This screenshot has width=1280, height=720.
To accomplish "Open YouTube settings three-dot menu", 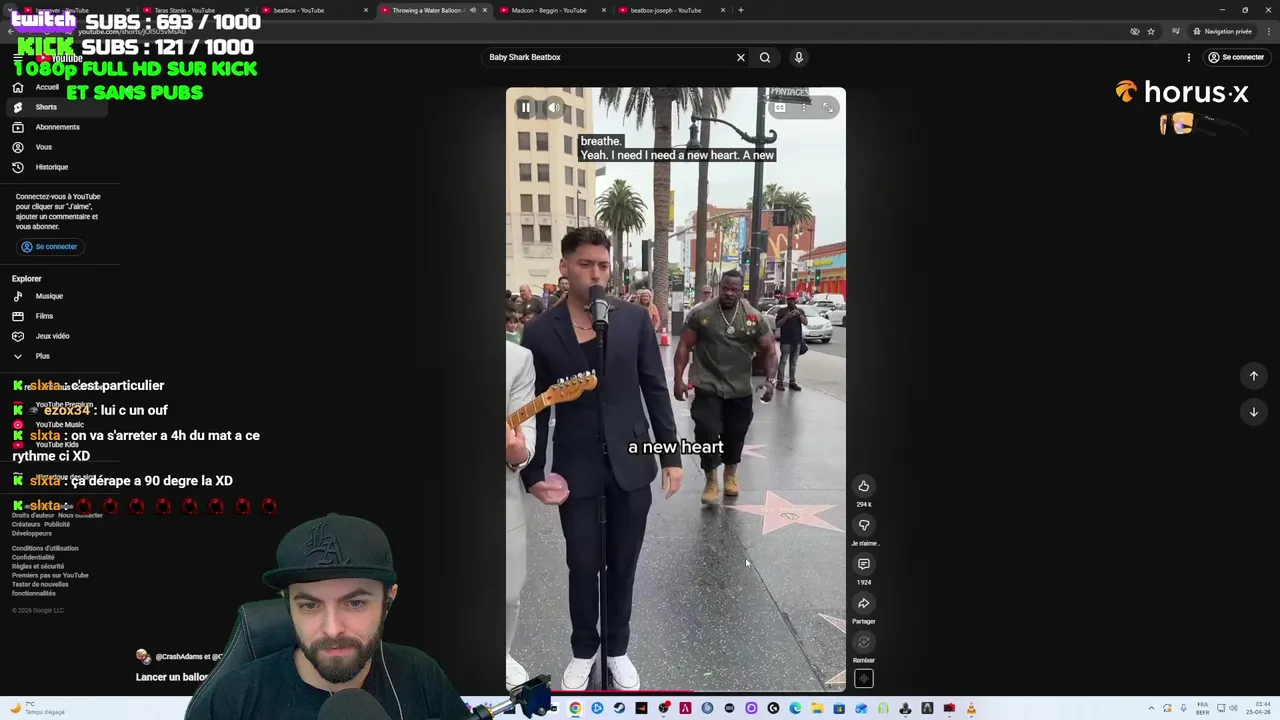I will 1189,57.
